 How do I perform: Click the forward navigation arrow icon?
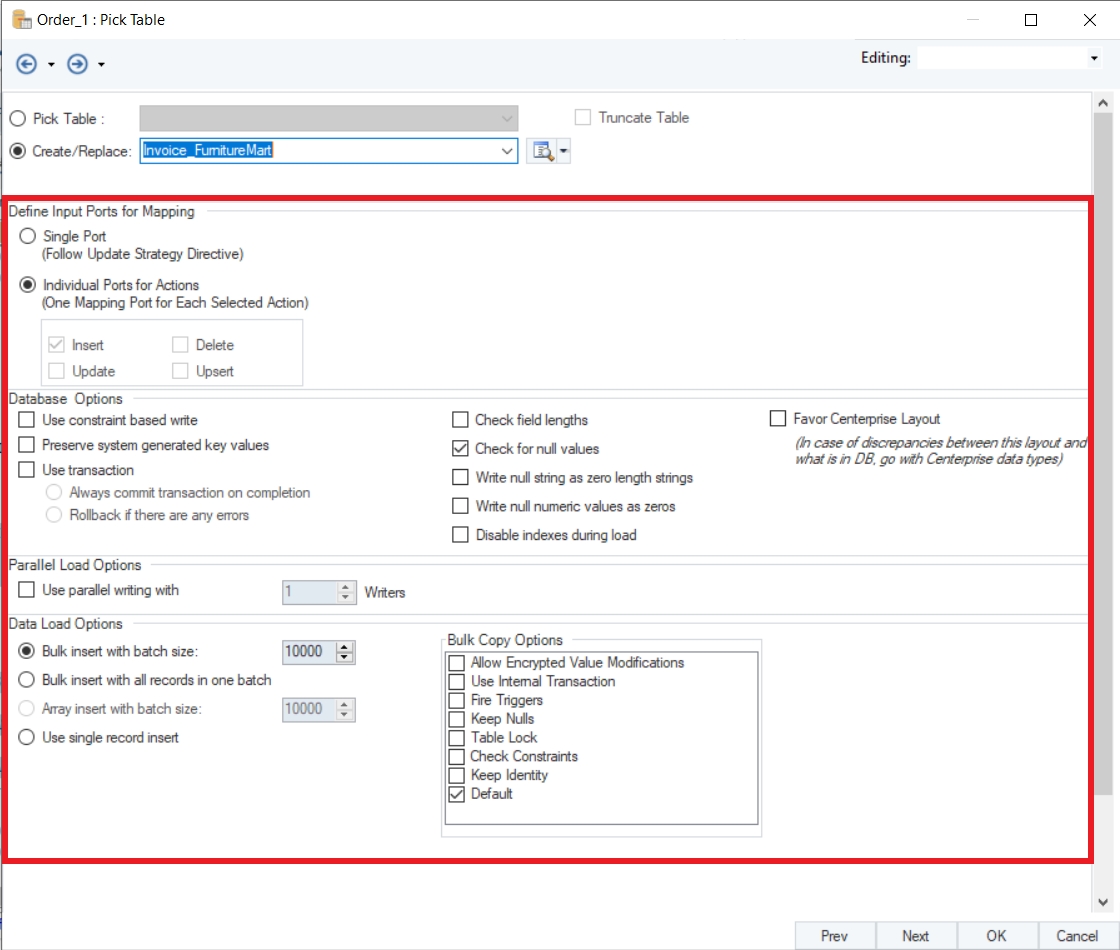pyautogui.click(x=77, y=64)
